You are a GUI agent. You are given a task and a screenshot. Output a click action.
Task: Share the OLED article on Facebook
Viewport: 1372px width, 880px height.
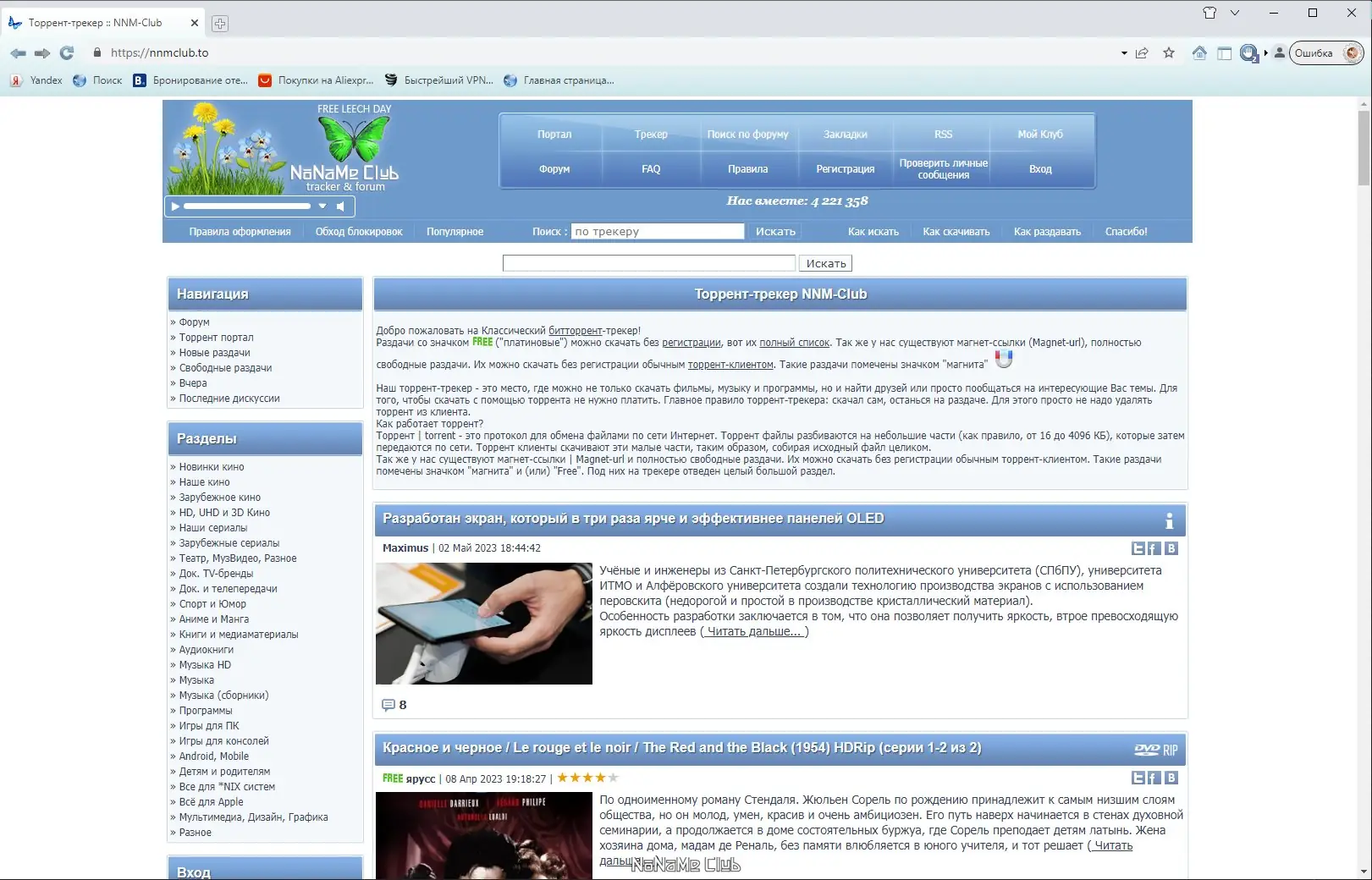click(1154, 548)
